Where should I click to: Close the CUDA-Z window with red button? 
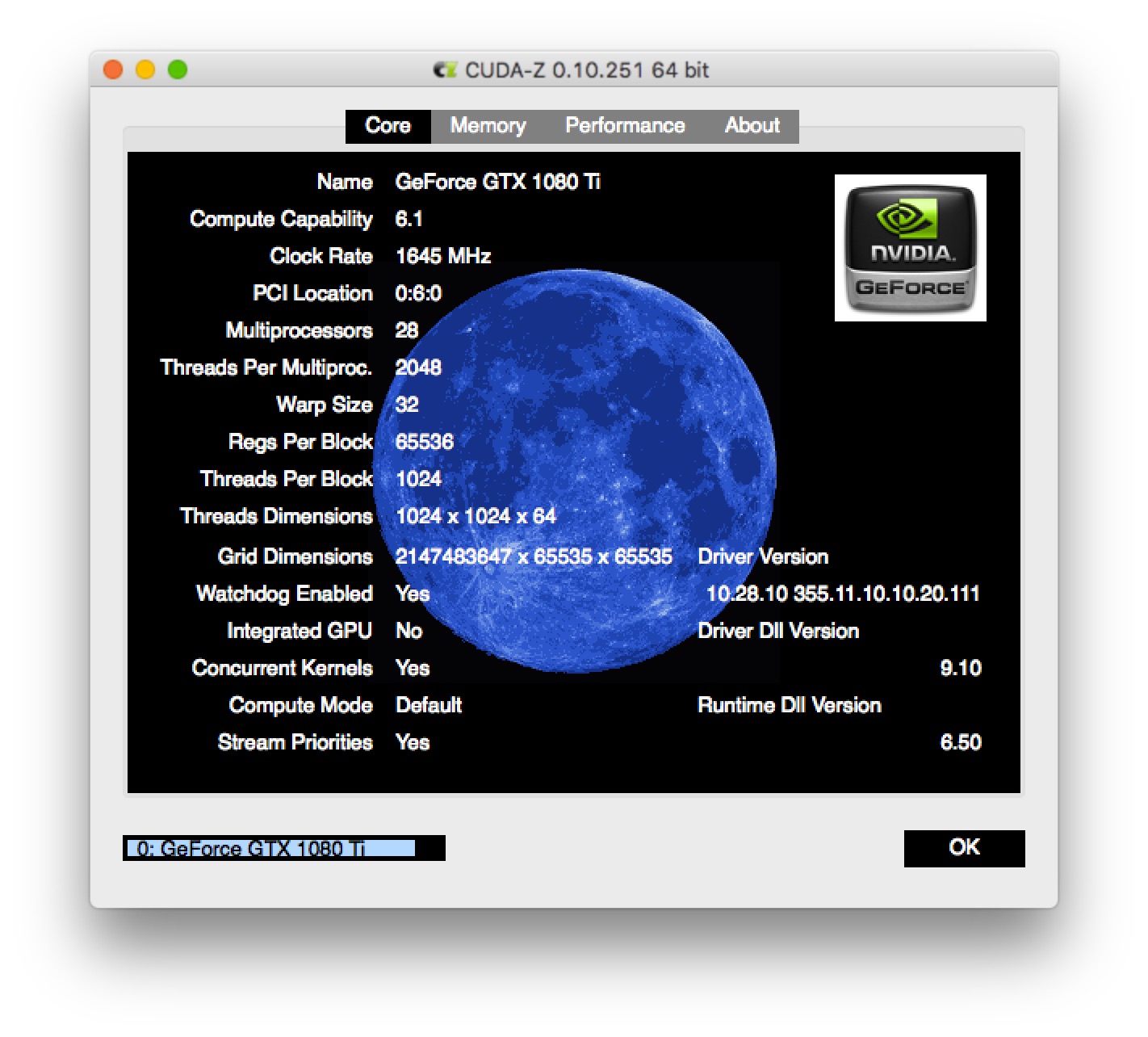113,70
